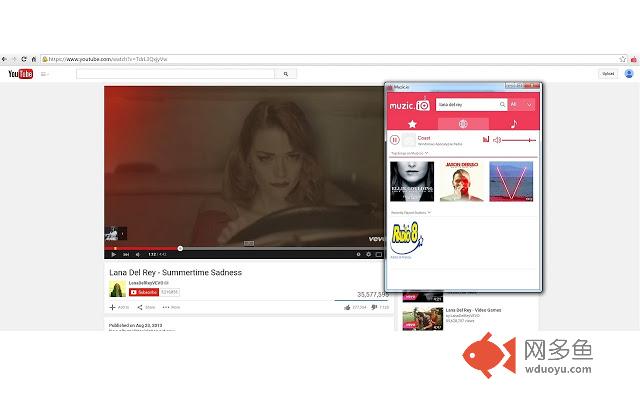Click the YouTube search magnifier button
This screenshot has height=400, width=640.
286,74
